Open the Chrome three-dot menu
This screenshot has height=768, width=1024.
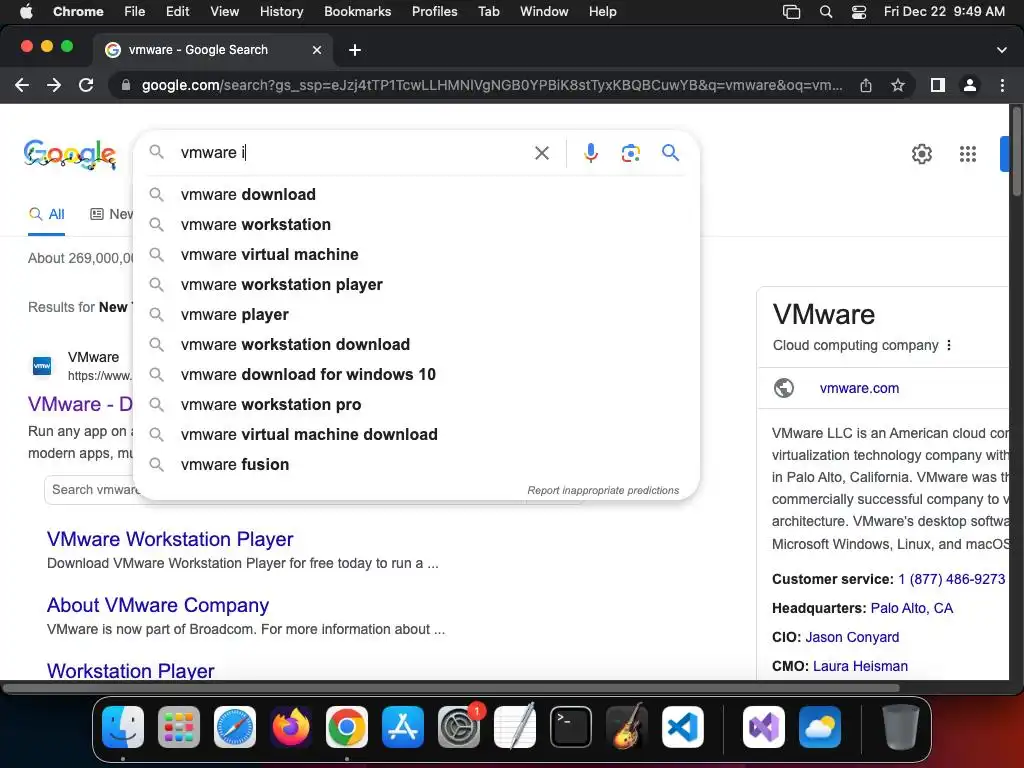coord(1002,85)
